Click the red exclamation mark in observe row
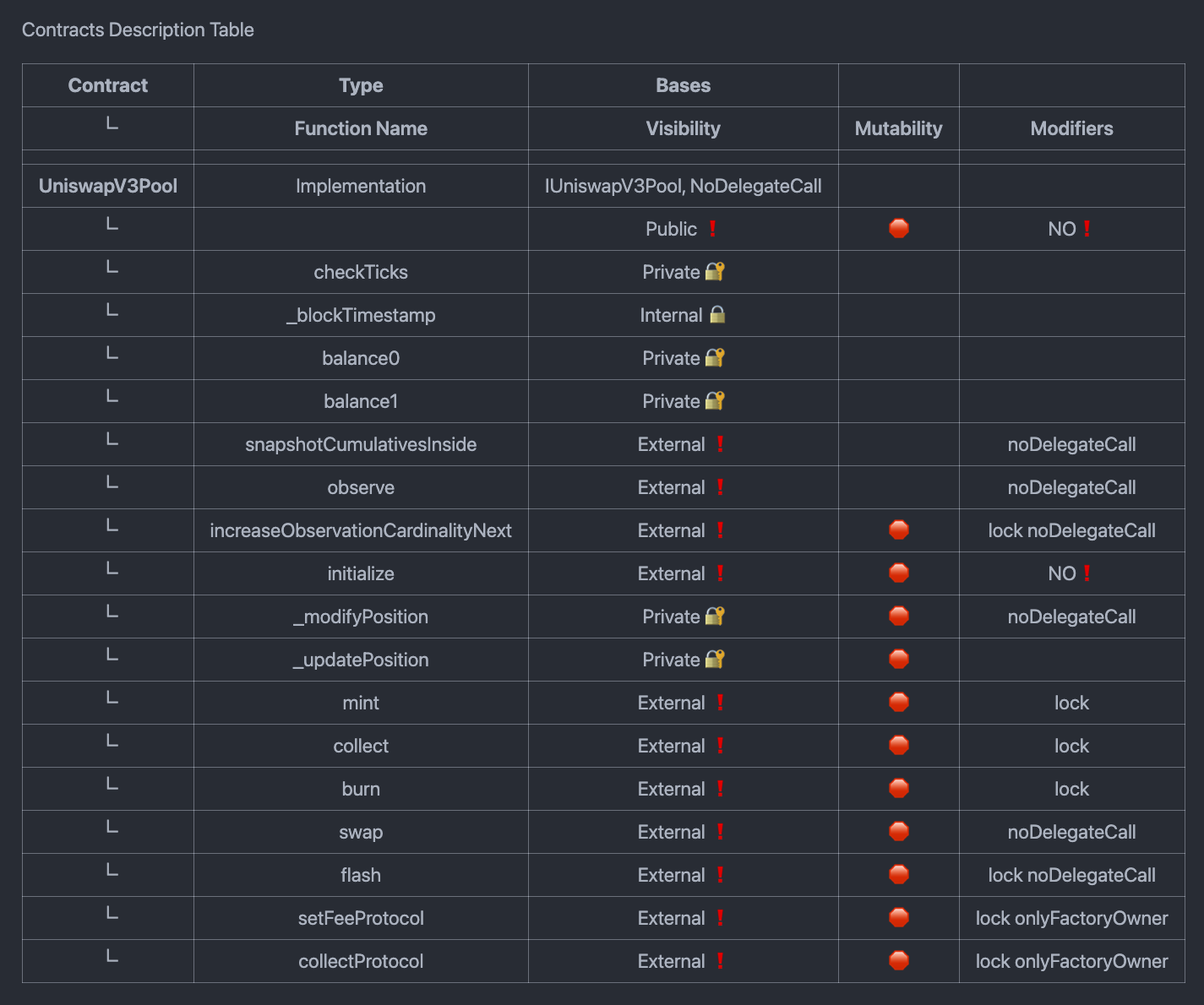This screenshot has height=1005, width=1204. click(x=720, y=487)
